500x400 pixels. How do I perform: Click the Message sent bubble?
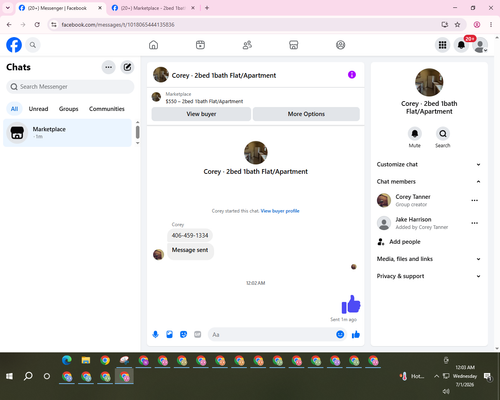[x=190, y=250]
